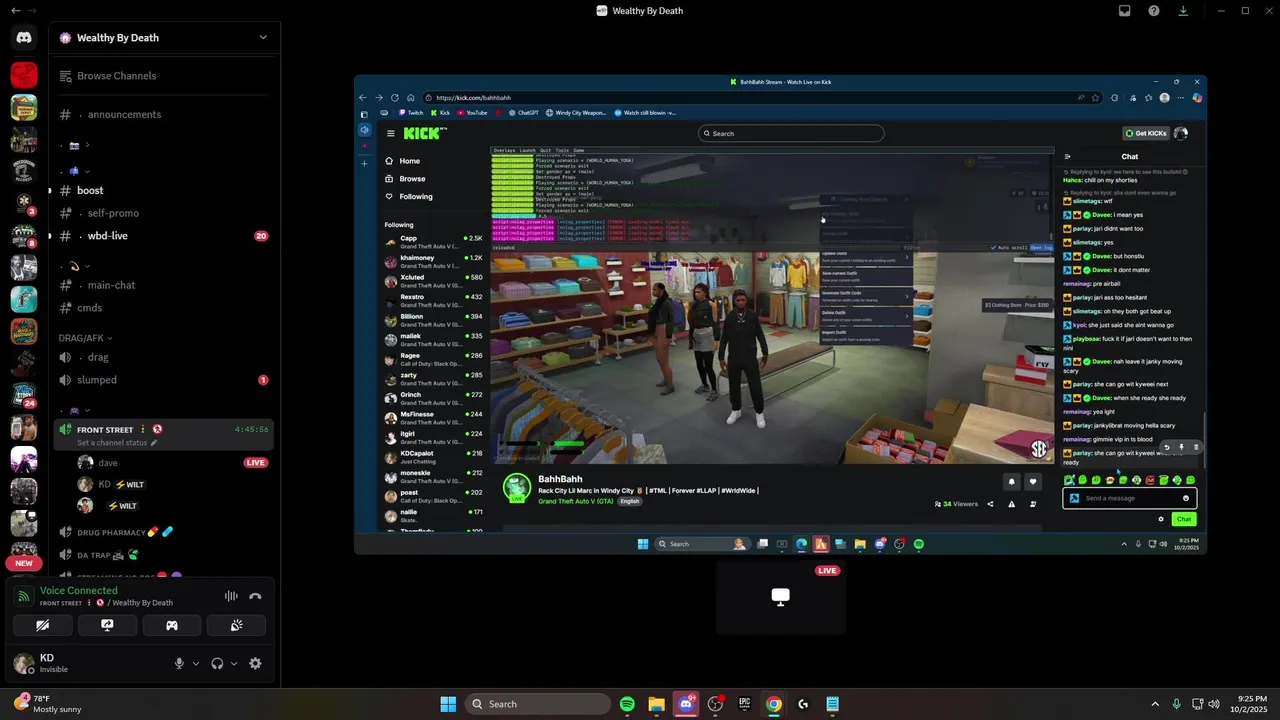Open Windows Start menu
Image resolution: width=1280 pixels, height=720 pixels.
pyautogui.click(x=448, y=704)
